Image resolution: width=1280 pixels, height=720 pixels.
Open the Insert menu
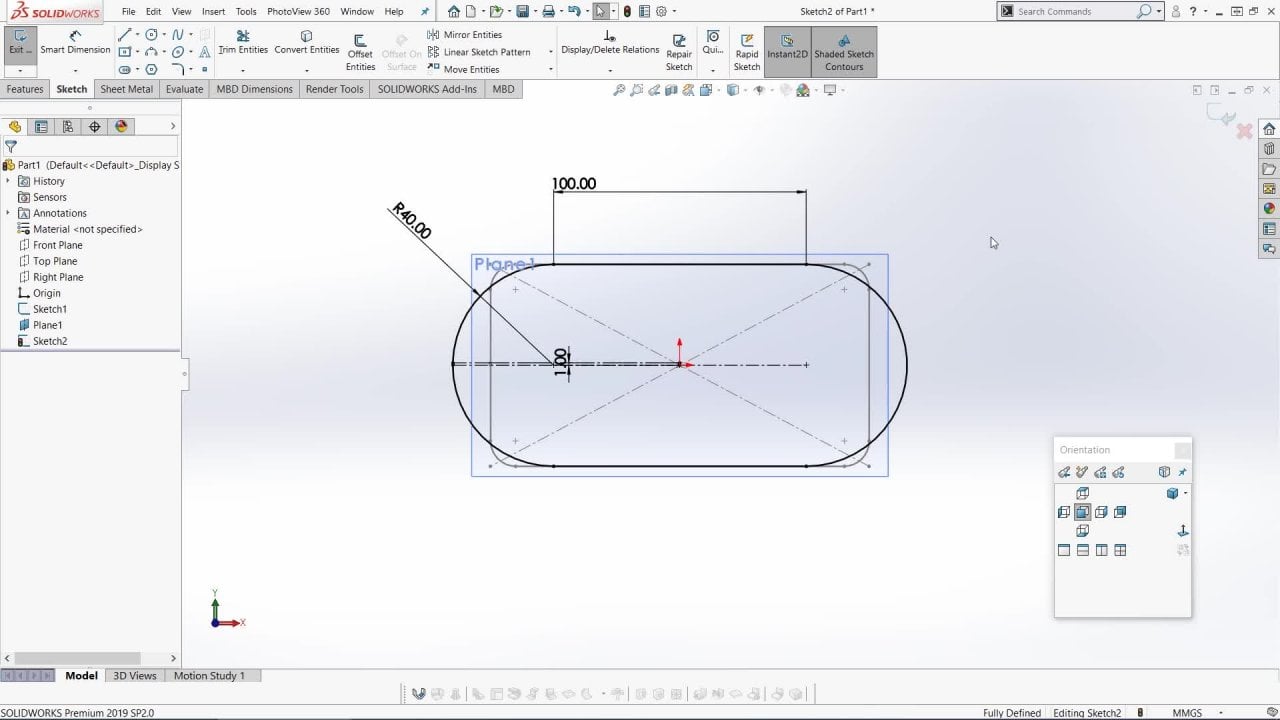click(x=213, y=12)
